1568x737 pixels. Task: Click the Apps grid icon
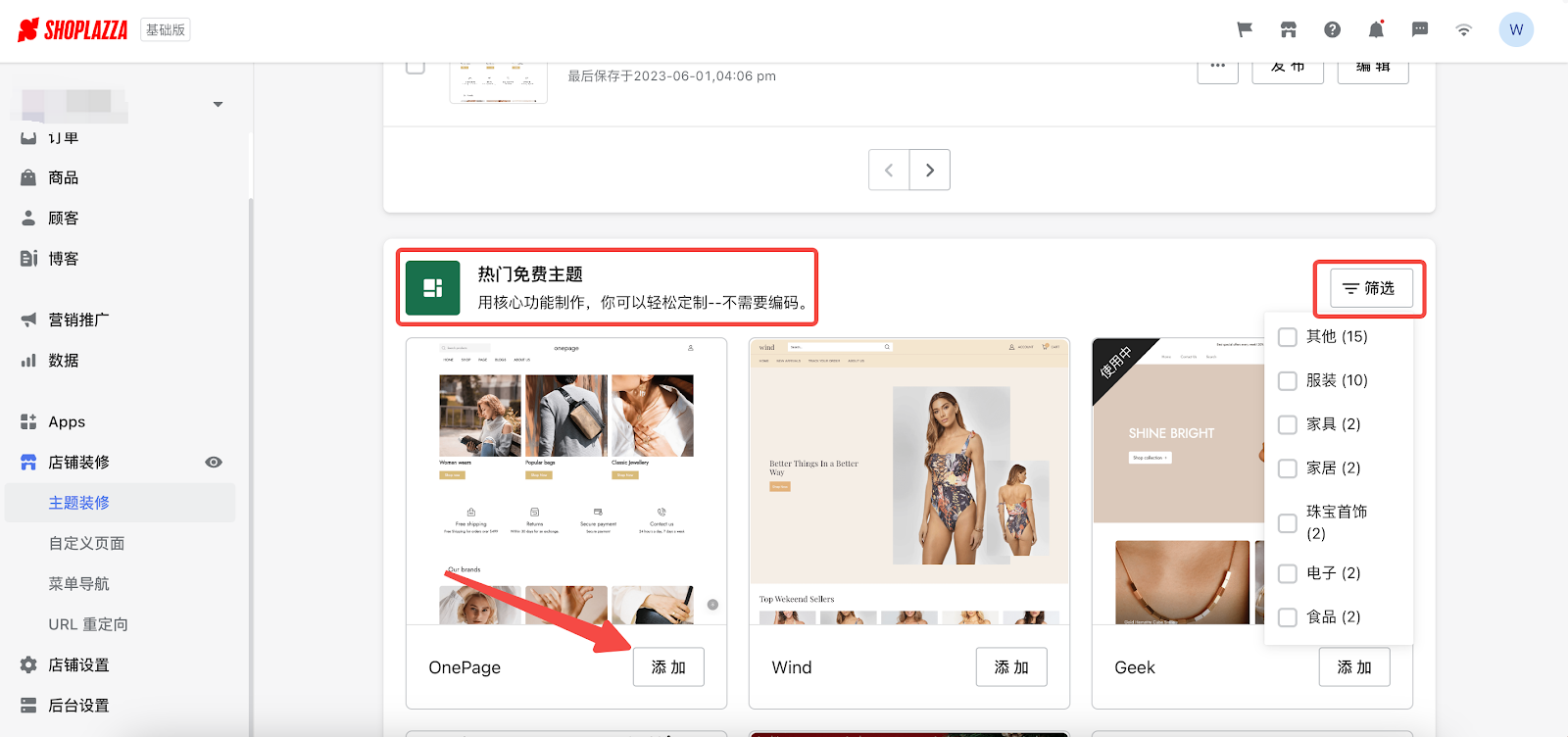coord(28,421)
